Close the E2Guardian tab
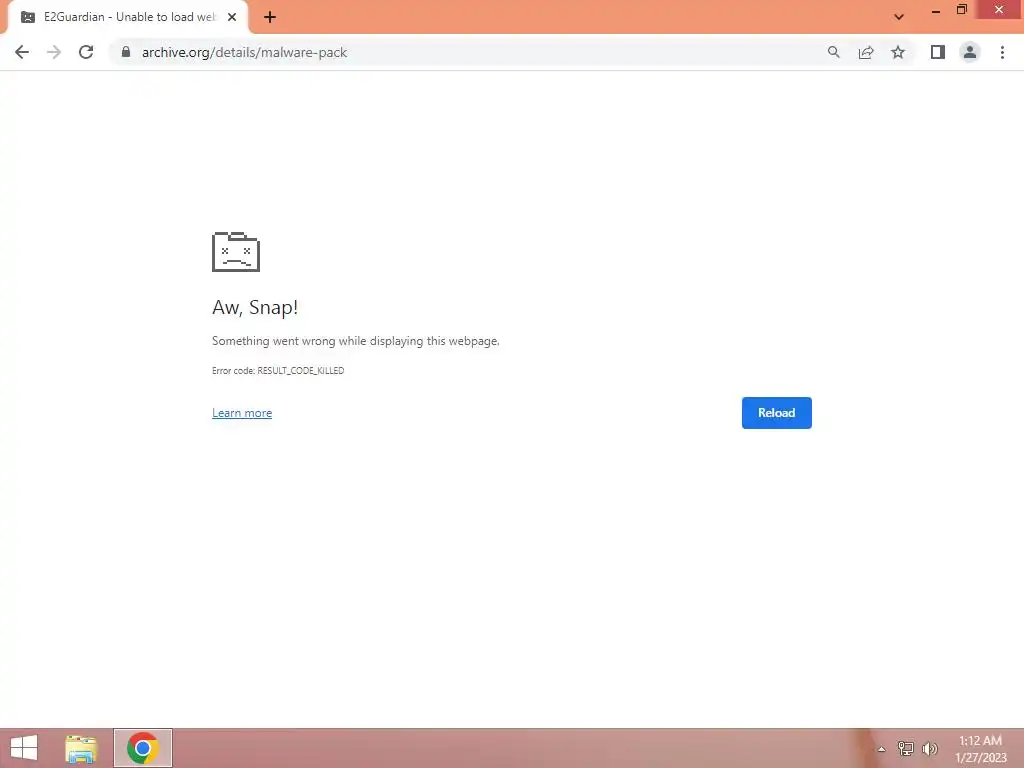This screenshot has width=1024, height=768. point(232,17)
